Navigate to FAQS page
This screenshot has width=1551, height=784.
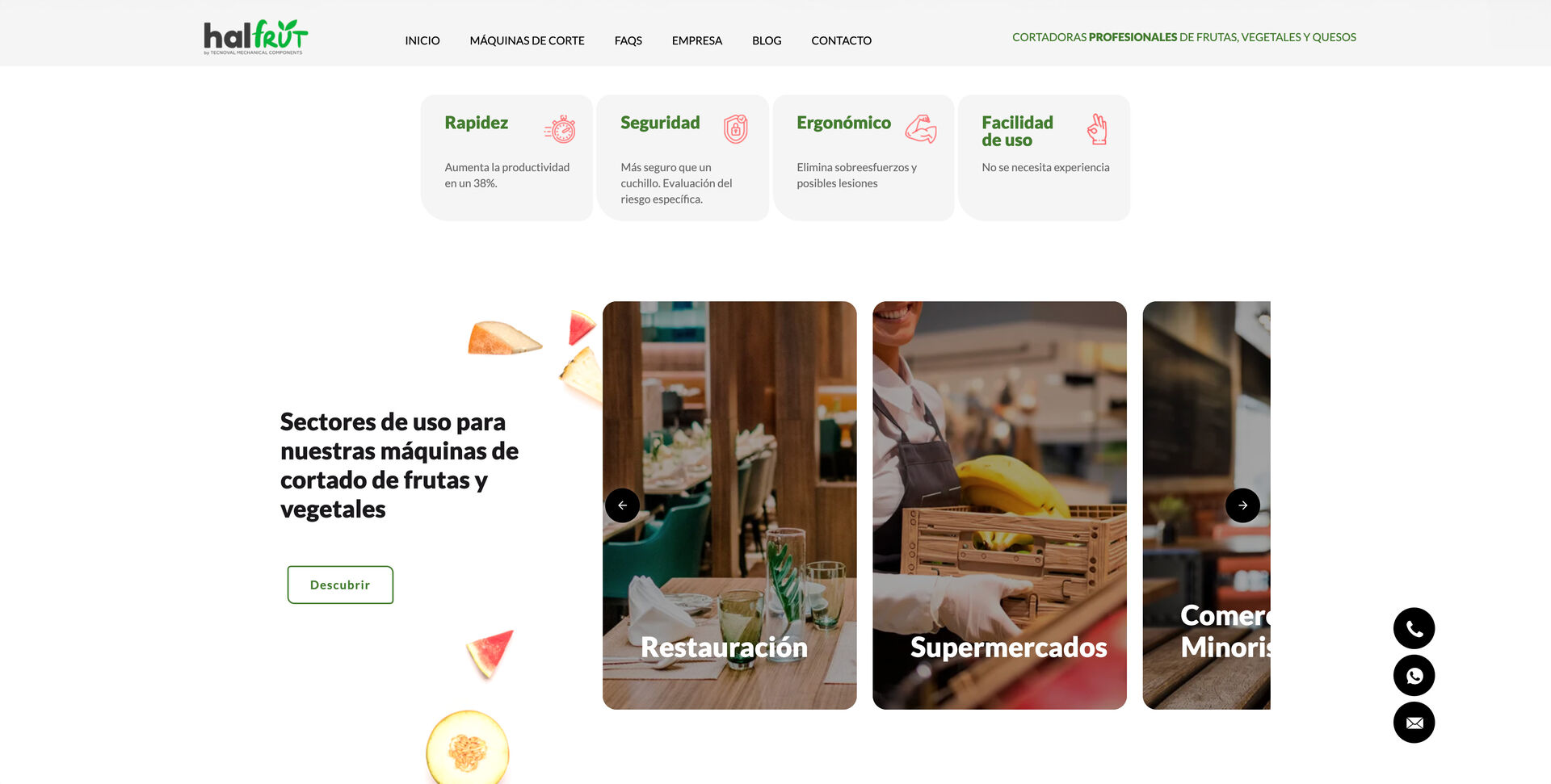[x=628, y=40]
